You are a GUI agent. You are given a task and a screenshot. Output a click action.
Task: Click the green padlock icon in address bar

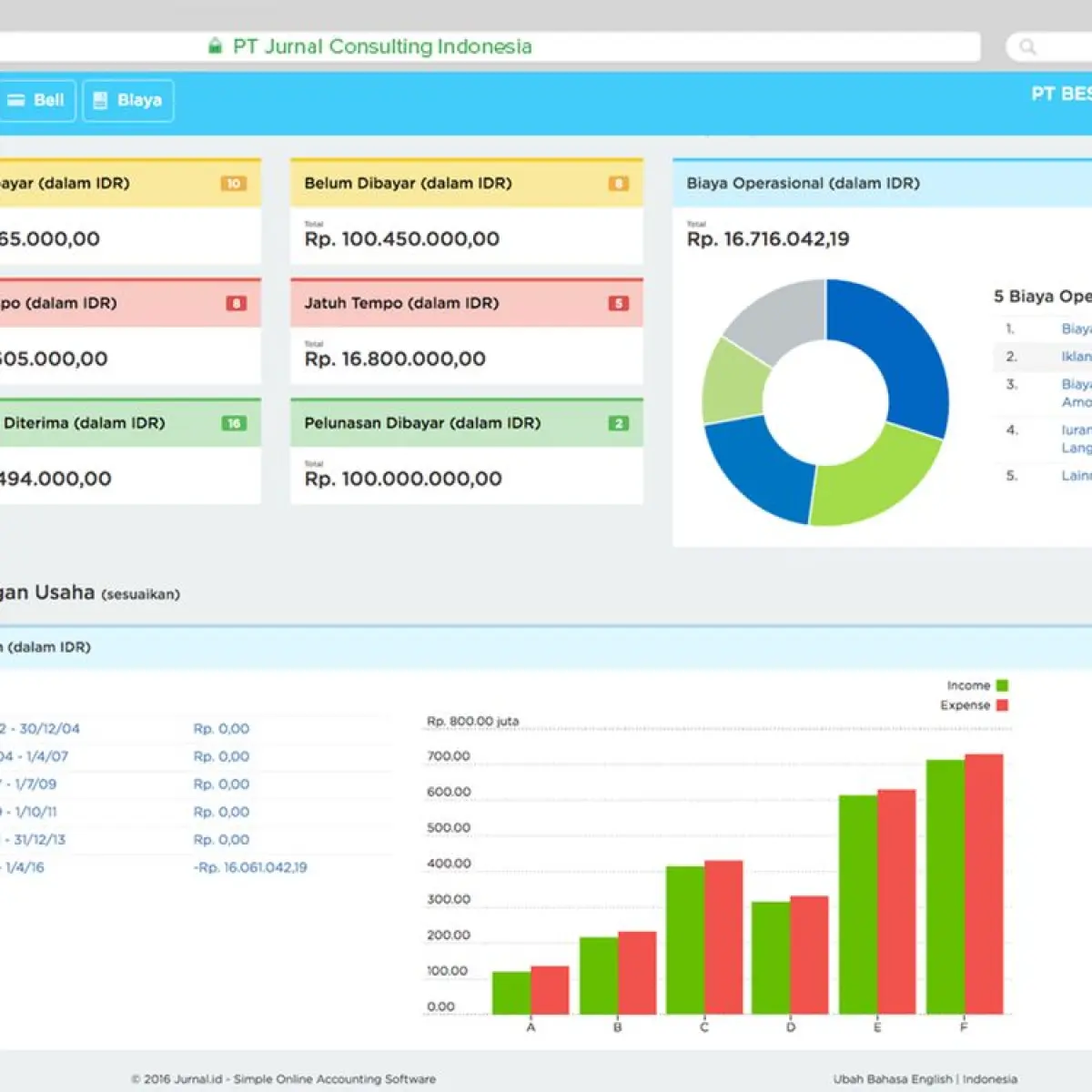tap(215, 46)
